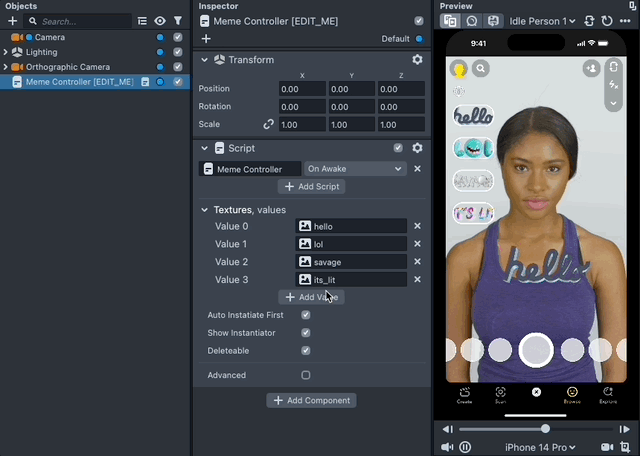Expand the Lighting object tree
The height and width of the screenshot is (456, 640).
tap(6, 52)
